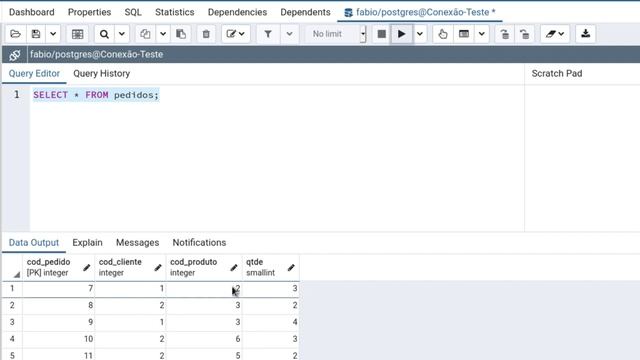
Task: Open the Dependencies tab
Action: [237, 12]
